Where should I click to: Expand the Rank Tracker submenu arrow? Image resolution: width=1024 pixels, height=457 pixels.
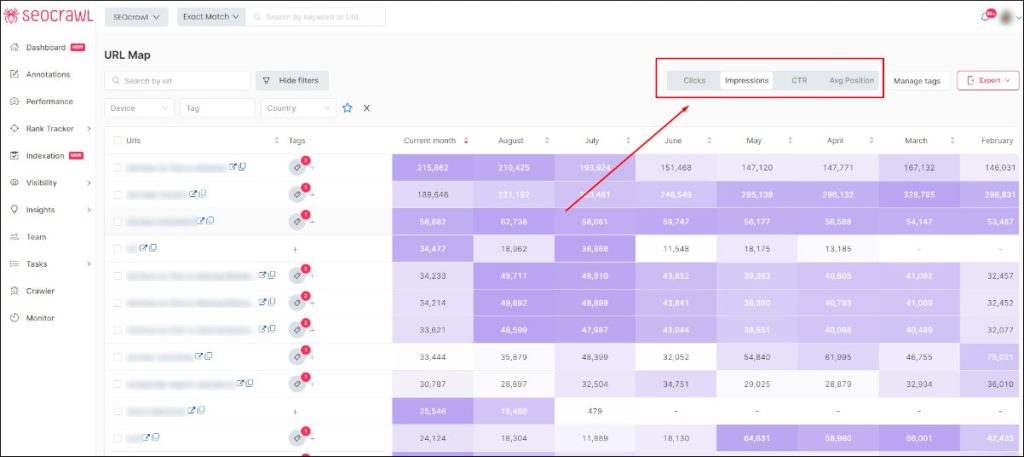tap(89, 129)
